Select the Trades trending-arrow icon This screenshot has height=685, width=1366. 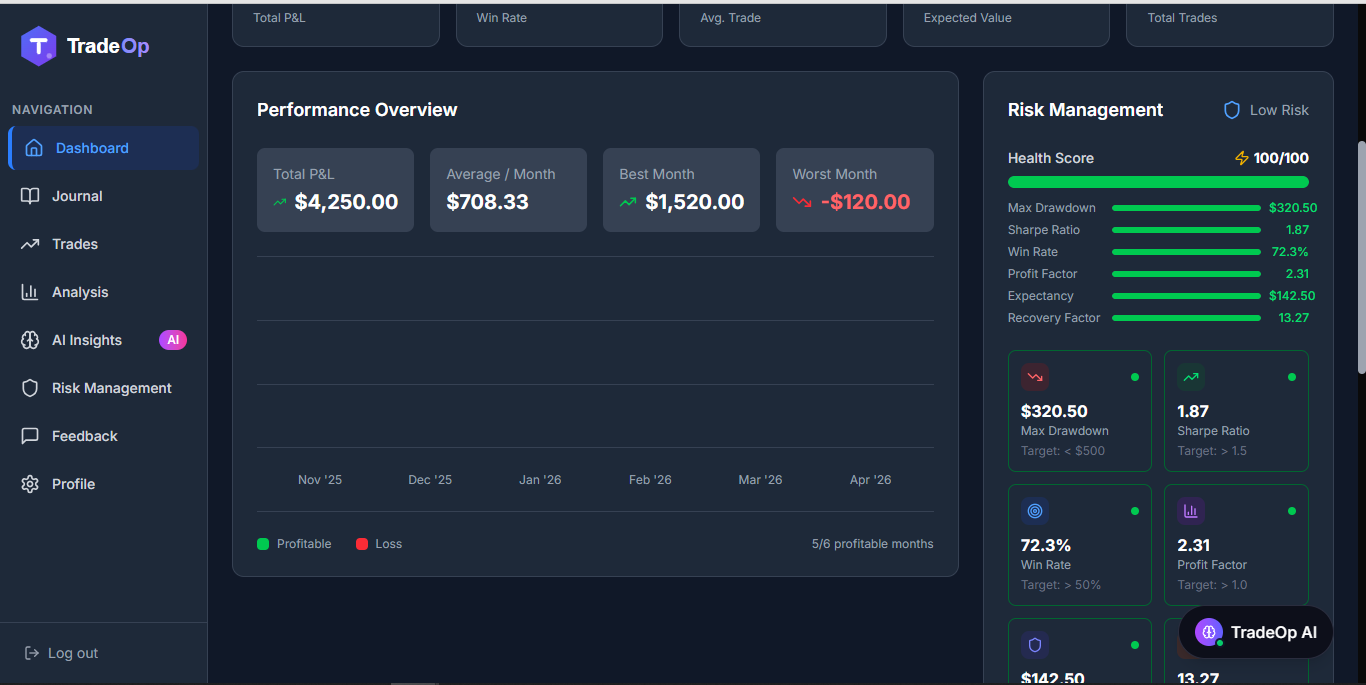tap(31, 244)
